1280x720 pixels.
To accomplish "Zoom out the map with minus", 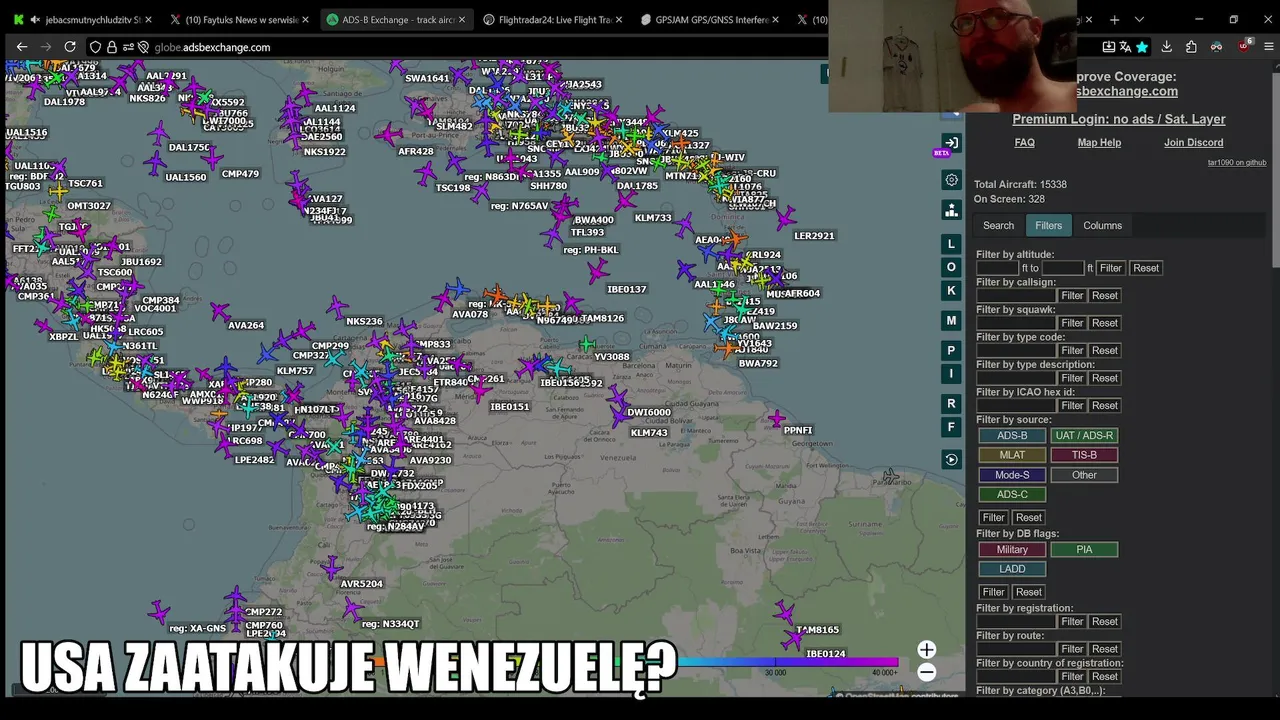I will pos(927,672).
